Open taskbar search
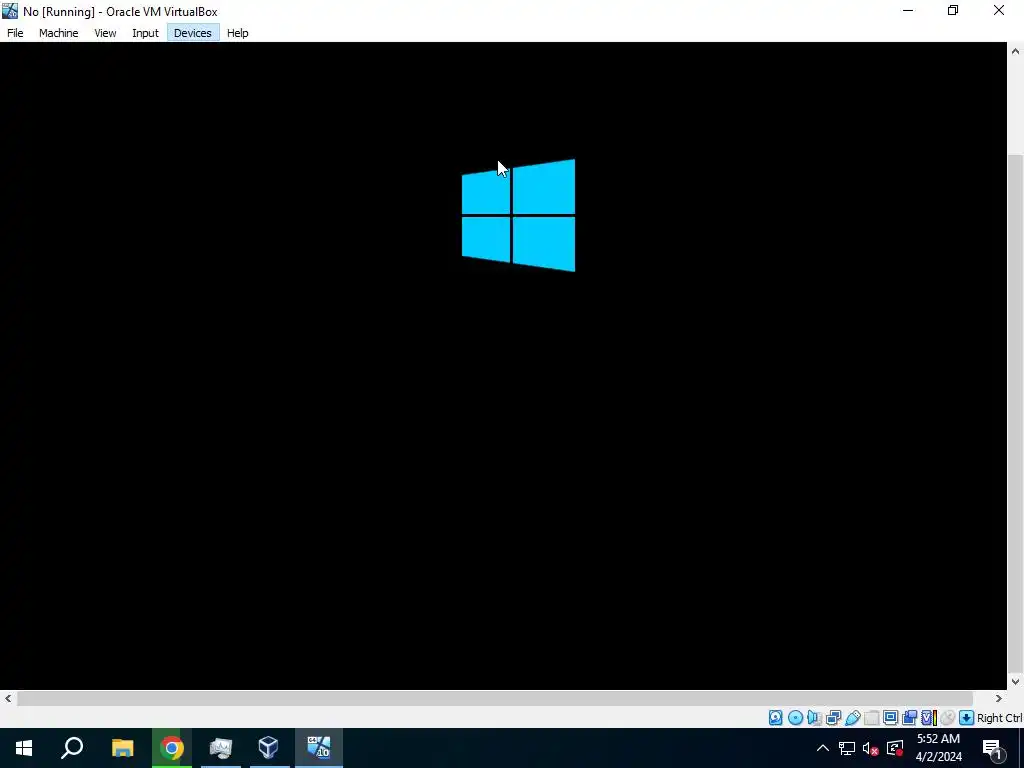The height and width of the screenshot is (768, 1024). [x=72, y=748]
